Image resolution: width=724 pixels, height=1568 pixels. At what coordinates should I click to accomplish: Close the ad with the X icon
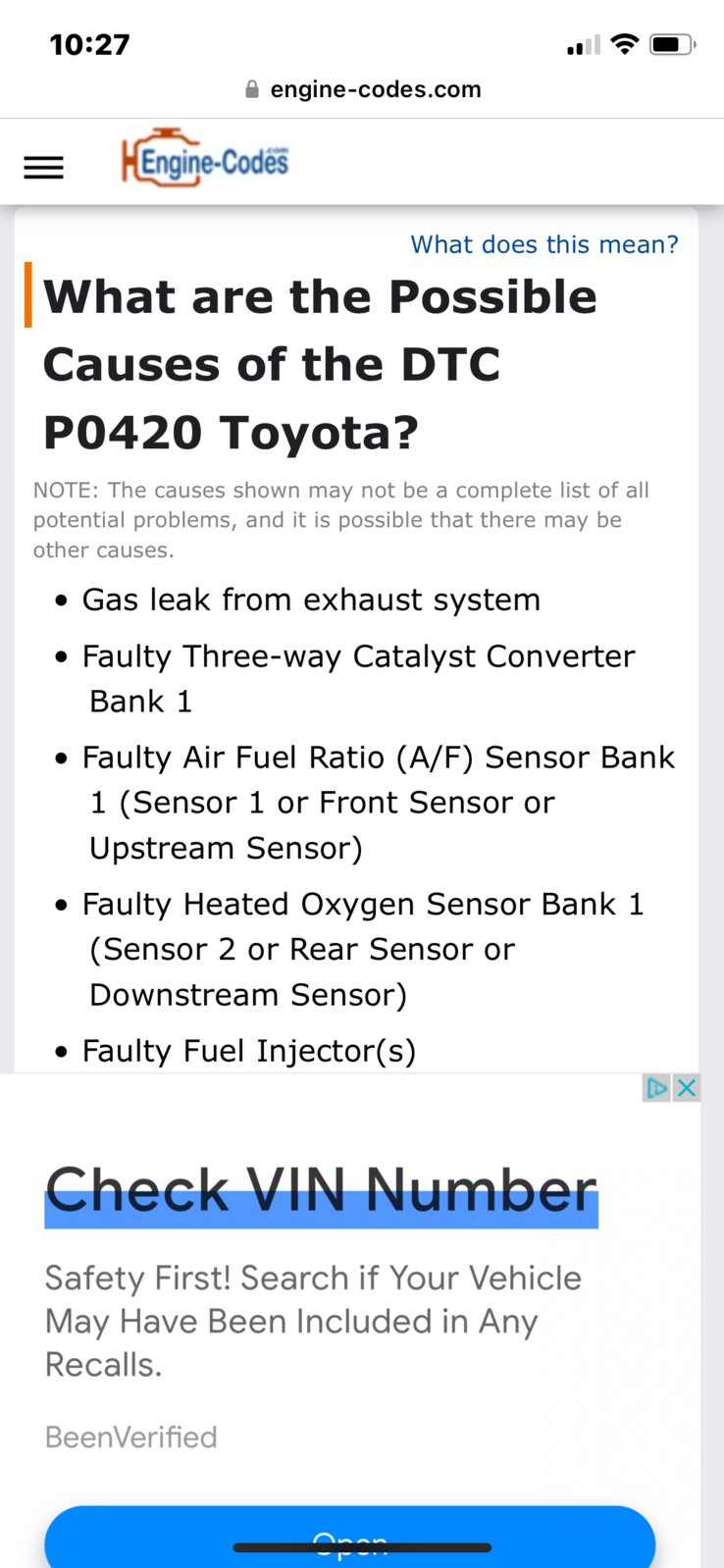point(687,1087)
